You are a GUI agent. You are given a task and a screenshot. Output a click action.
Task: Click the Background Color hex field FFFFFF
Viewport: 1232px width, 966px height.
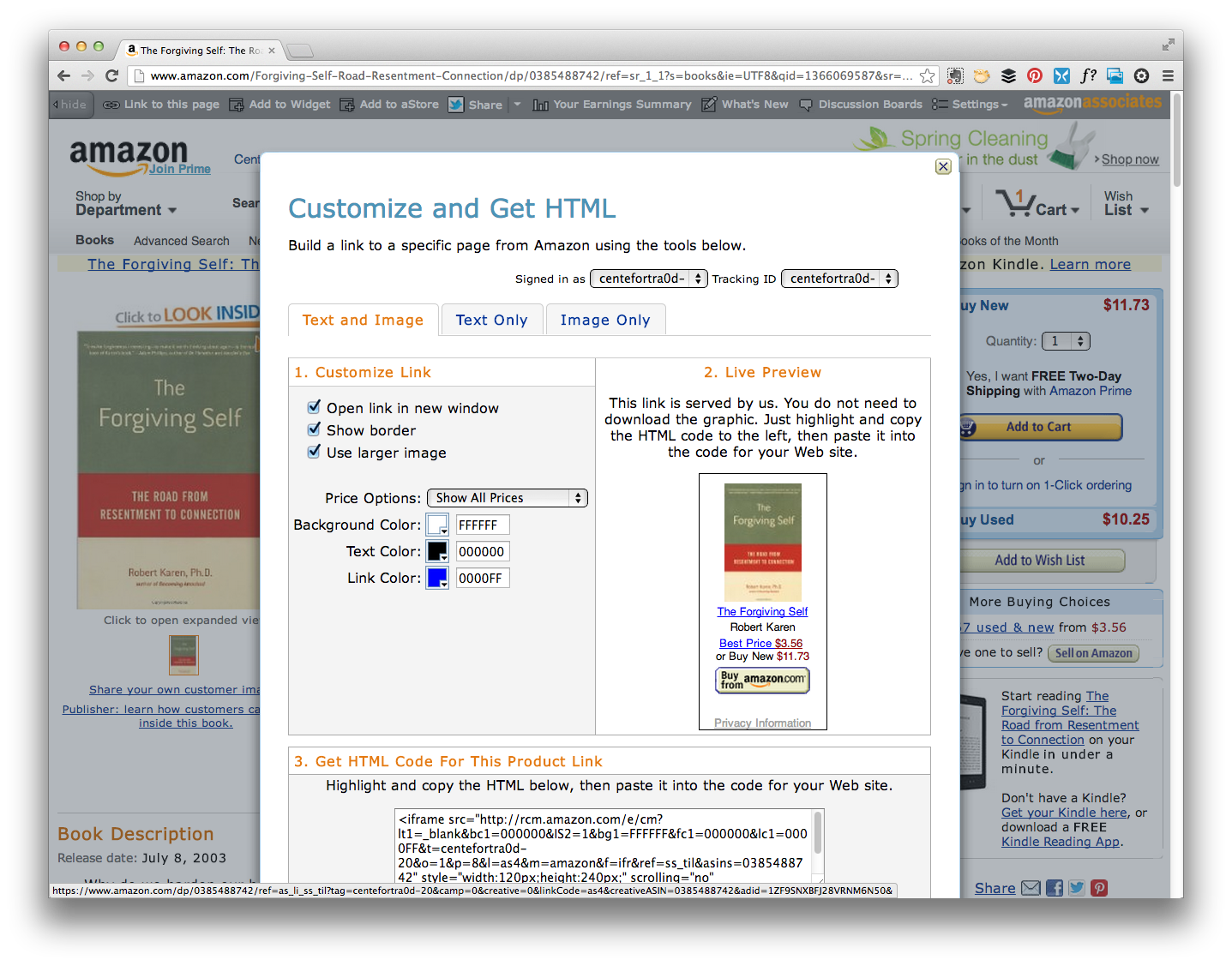click(x=483, y=525)
